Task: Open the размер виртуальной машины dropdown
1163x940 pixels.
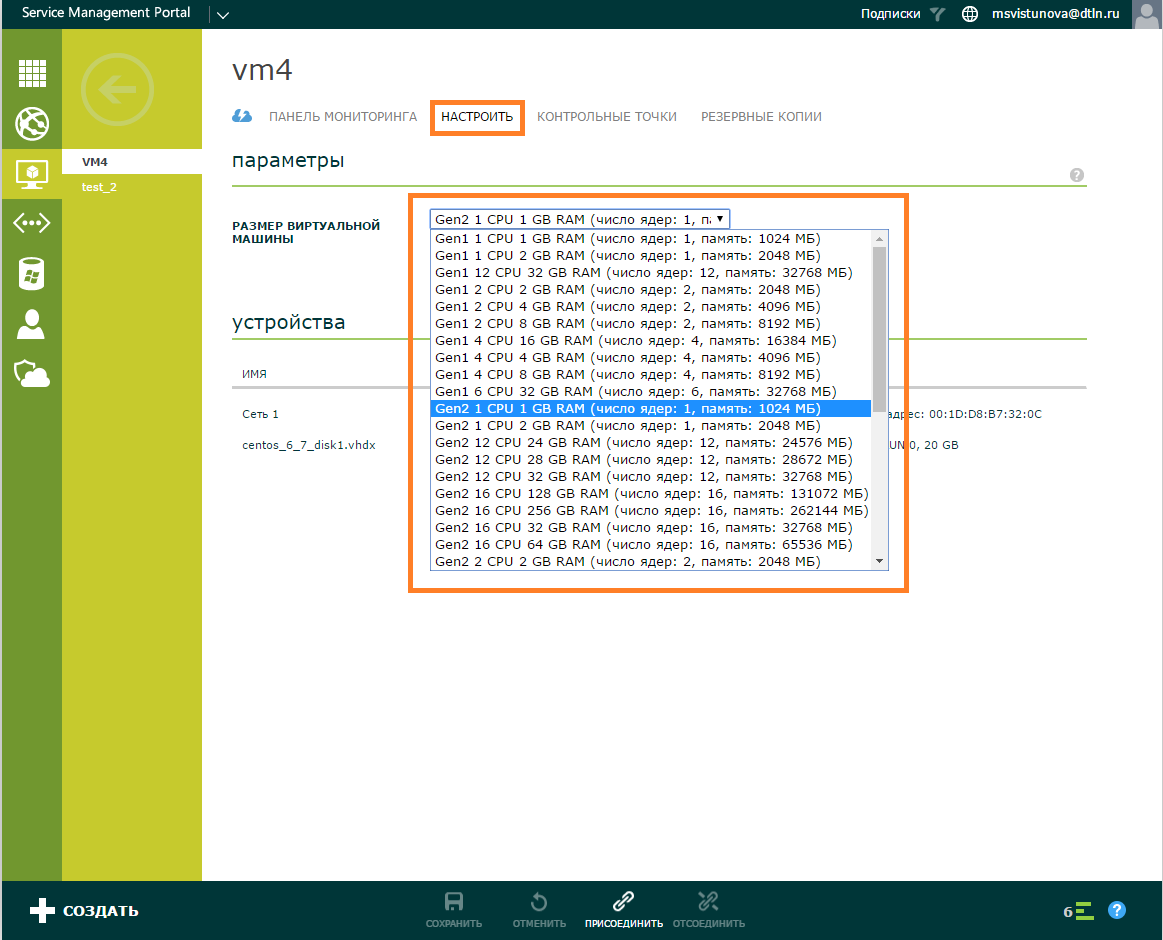Action: (580, 218)
